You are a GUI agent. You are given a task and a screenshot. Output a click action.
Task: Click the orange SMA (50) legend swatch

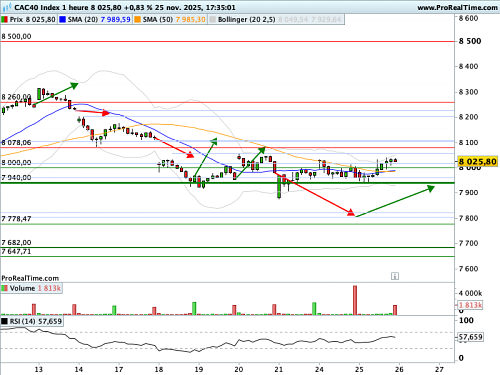point(137,20)
